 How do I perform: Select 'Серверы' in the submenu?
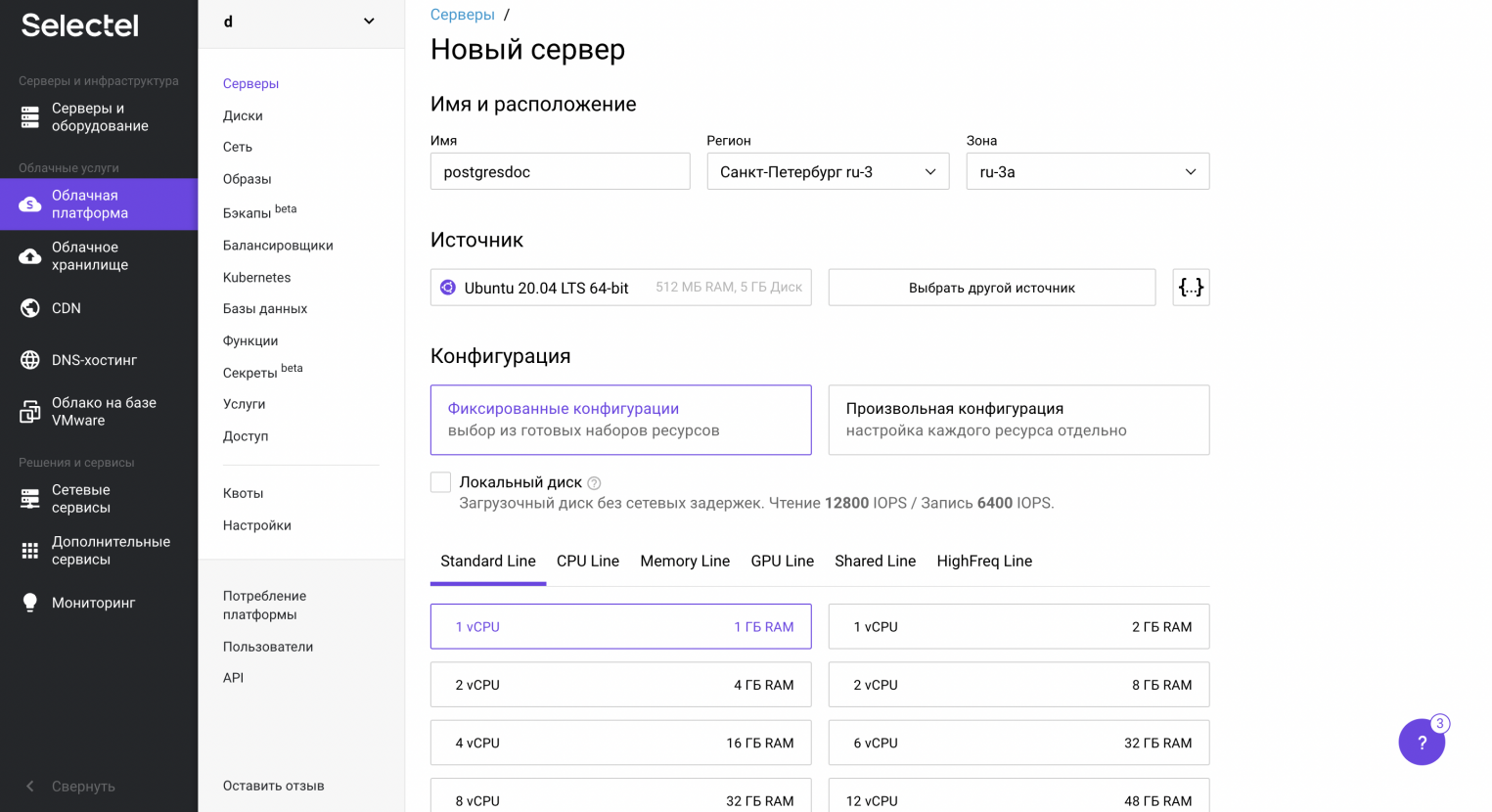pyautogui.click(x=251, y=84)
